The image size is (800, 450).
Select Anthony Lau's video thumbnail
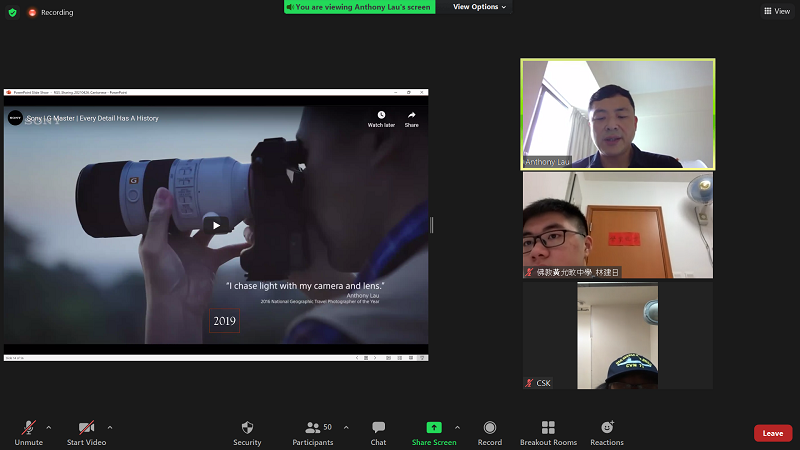(618, 114)
